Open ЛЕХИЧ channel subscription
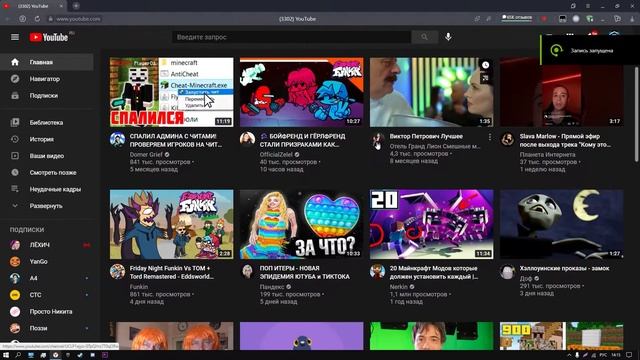This screenshot has width=640, height=360. tap(47, 245)
